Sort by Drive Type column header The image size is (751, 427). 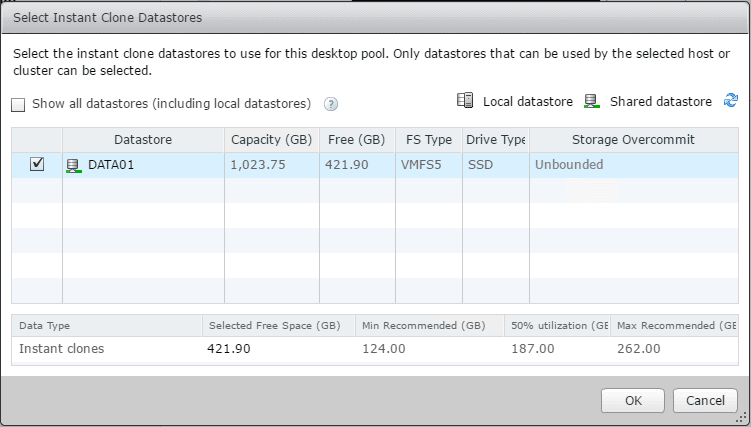click(495, 139)
